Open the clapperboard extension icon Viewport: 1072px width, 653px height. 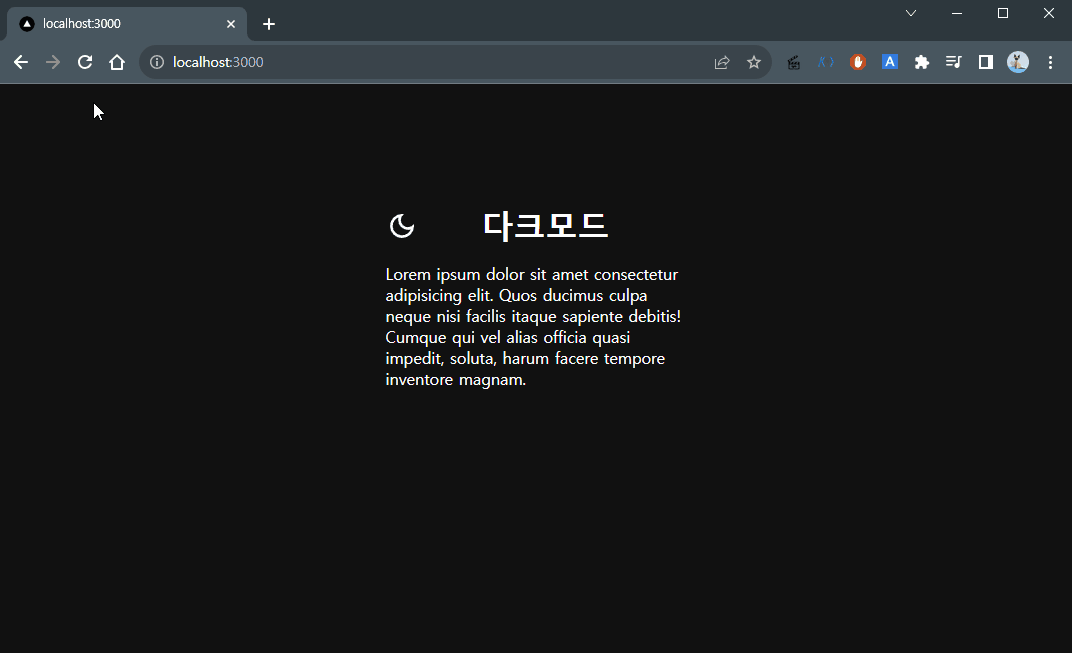[x=794, y=62]
